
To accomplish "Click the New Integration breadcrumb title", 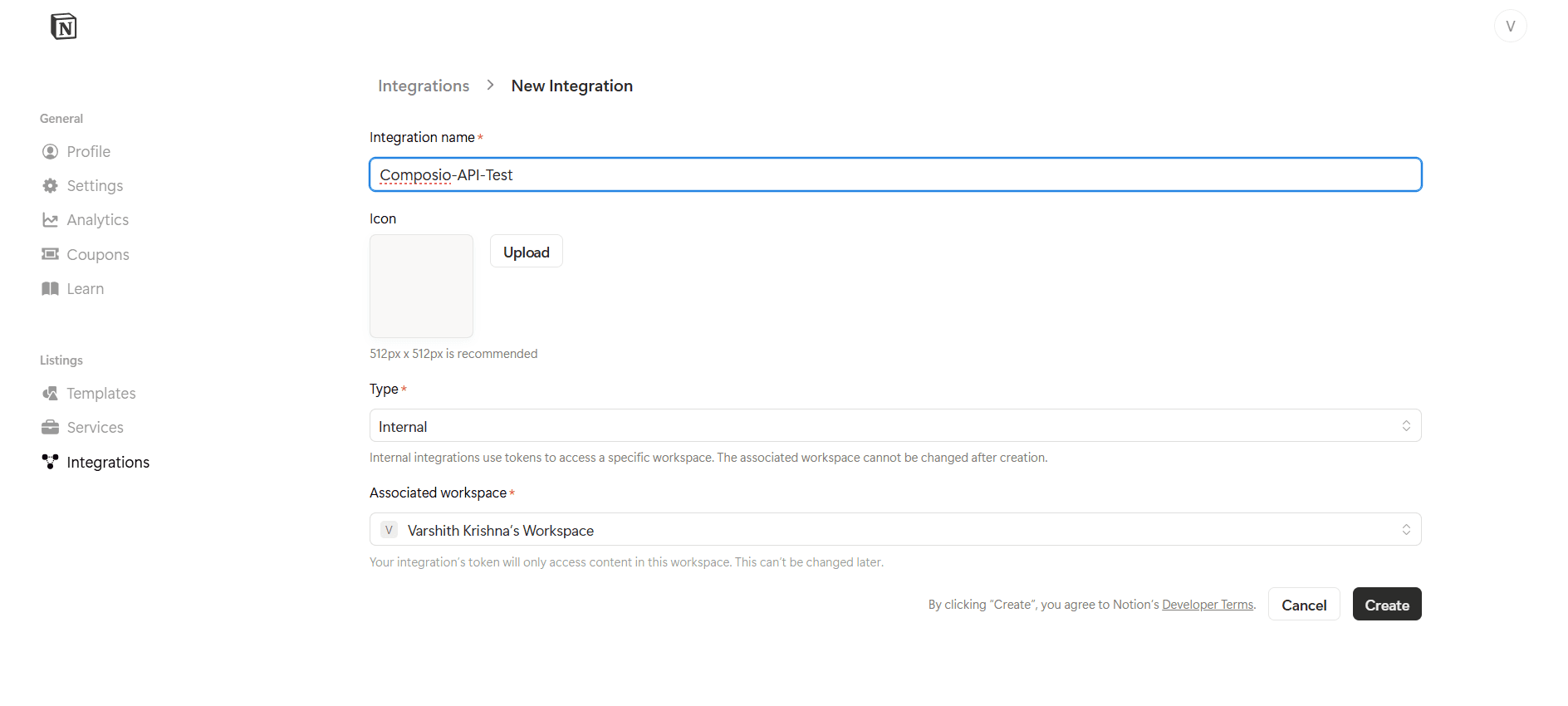I will [x=572, y=86].
